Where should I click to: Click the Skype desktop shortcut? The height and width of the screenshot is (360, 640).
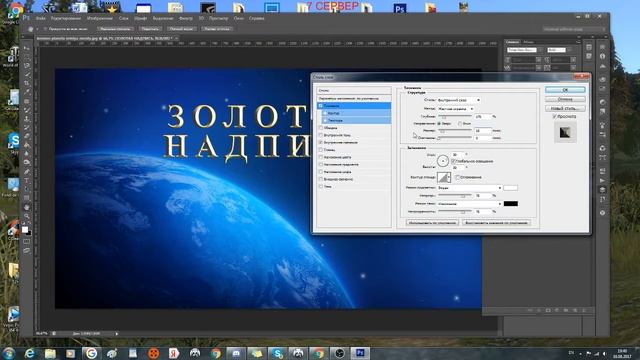coord(13,141)
